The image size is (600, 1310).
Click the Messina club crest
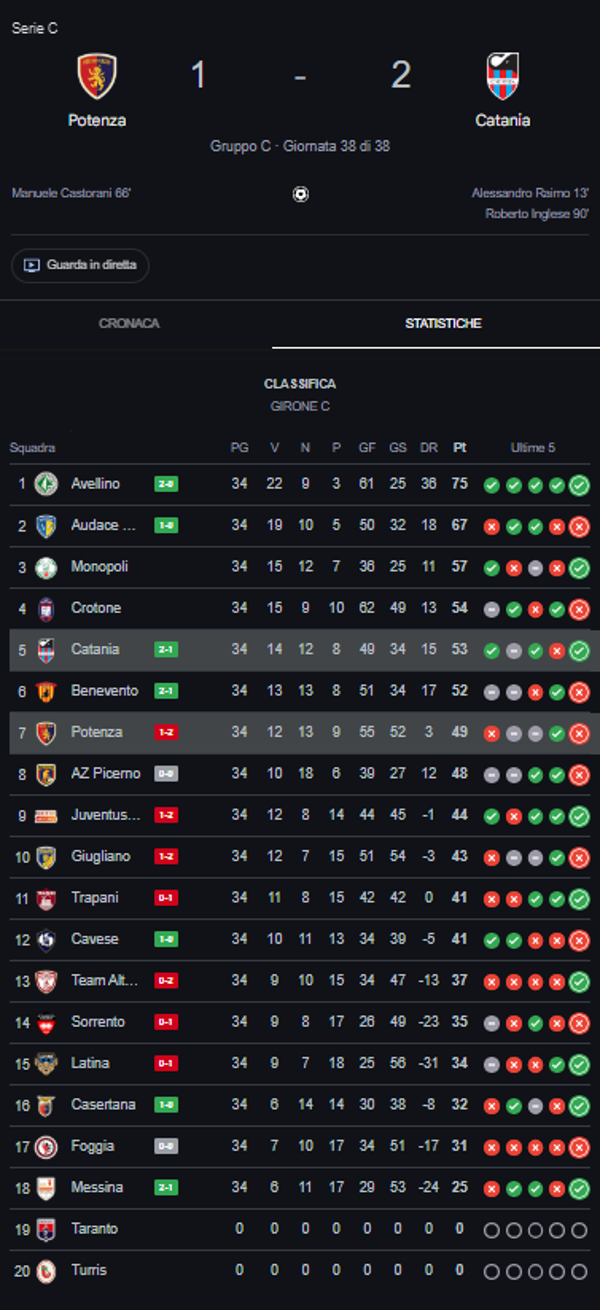click(x=46, y=1188)
